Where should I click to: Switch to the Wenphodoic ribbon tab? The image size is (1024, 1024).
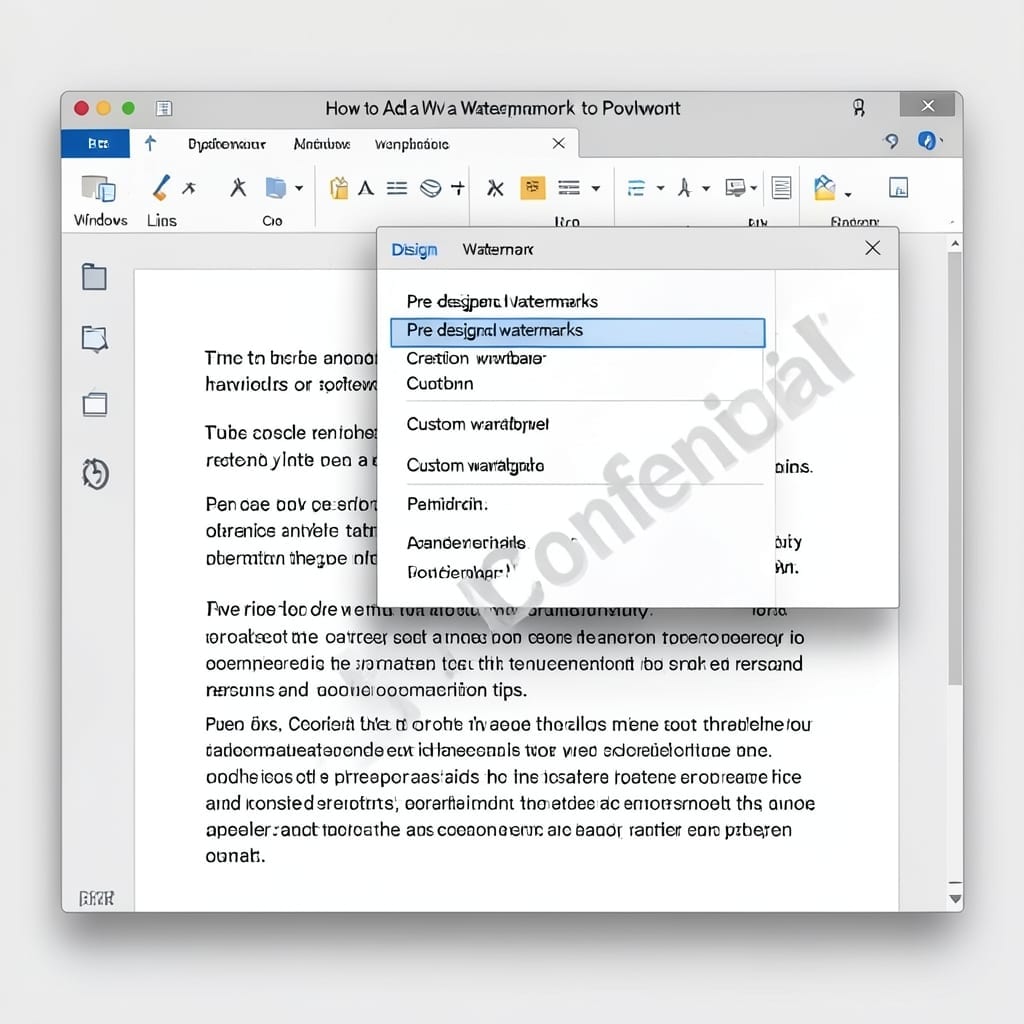(x=411, y=144)
